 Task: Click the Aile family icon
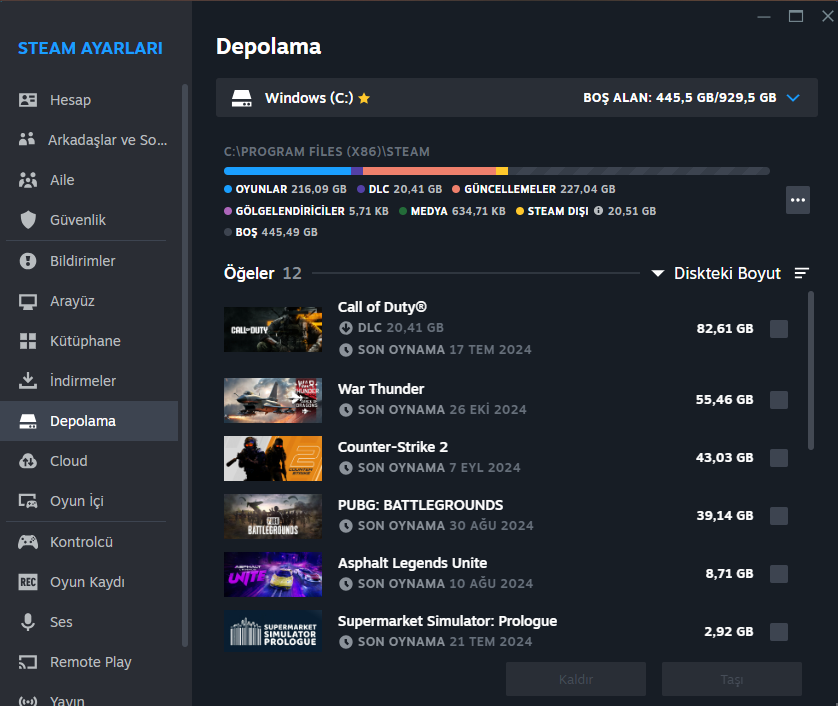pyautogui.click(x=28, y=180)
